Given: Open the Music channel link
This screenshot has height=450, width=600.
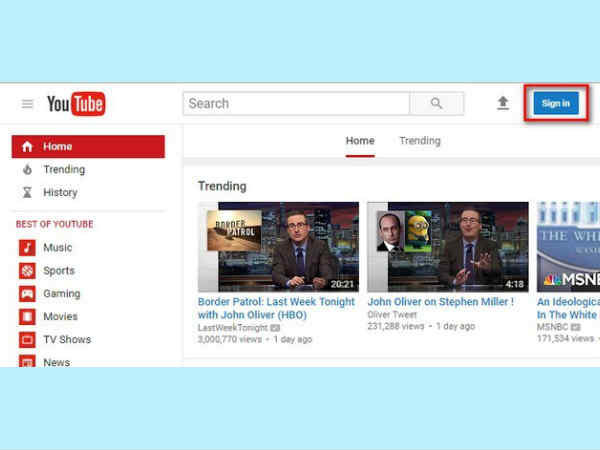Looking at the screenshot, I should tap(58, 248).
